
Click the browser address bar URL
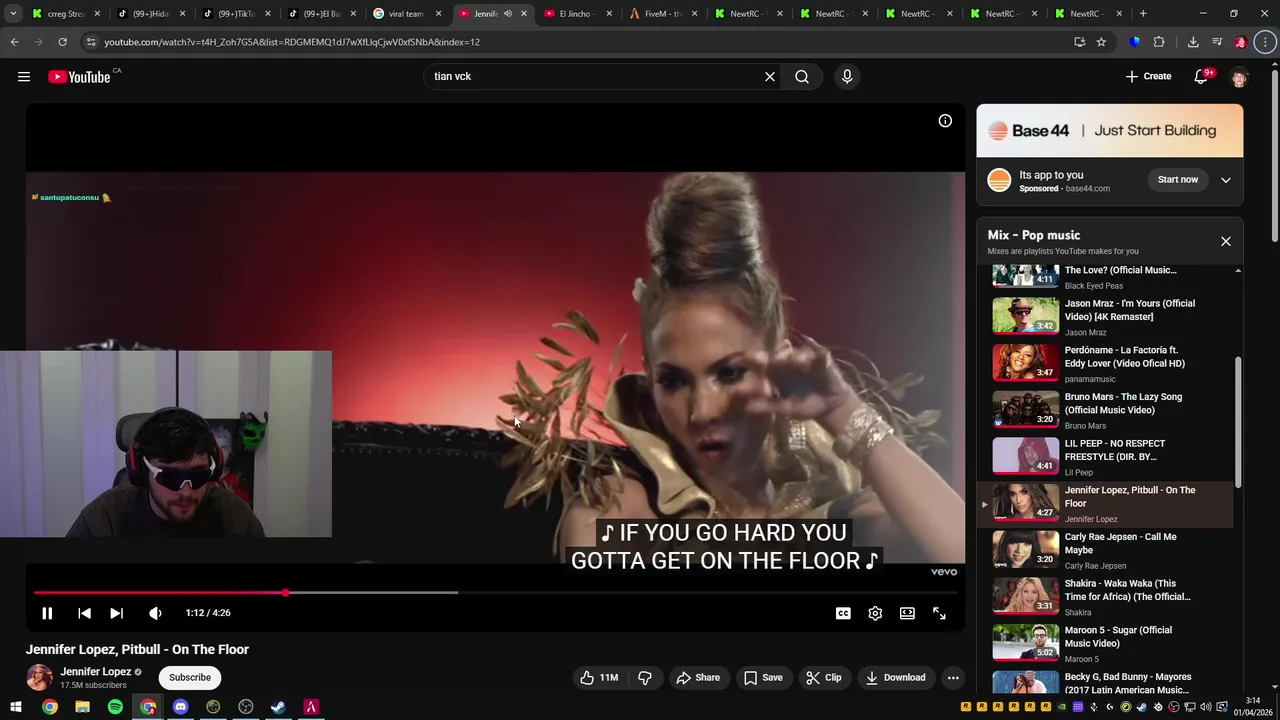pyautogui.click(x=292, y=42)
